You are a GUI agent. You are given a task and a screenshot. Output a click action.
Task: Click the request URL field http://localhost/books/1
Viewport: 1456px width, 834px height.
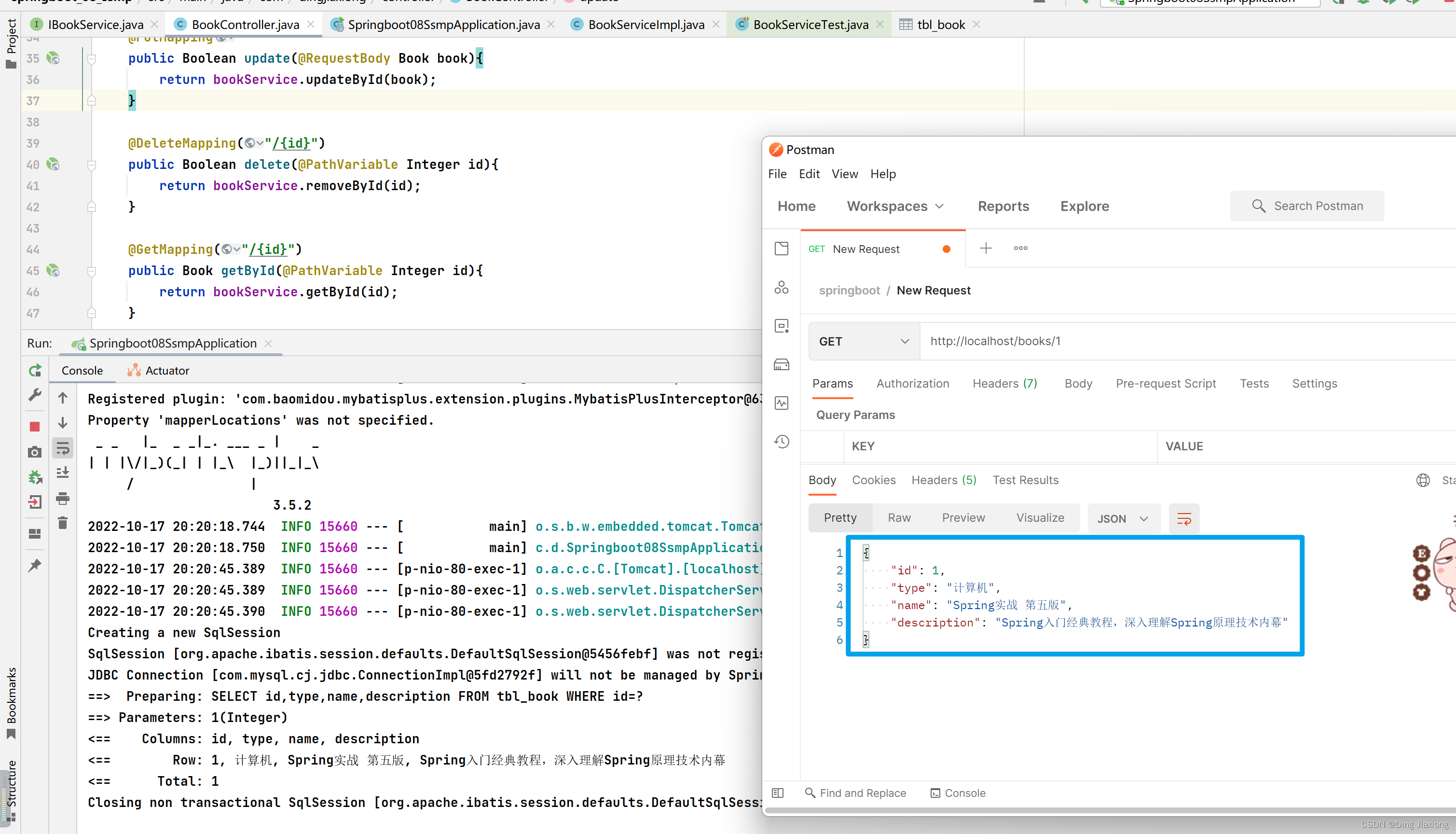(1187, 341)
